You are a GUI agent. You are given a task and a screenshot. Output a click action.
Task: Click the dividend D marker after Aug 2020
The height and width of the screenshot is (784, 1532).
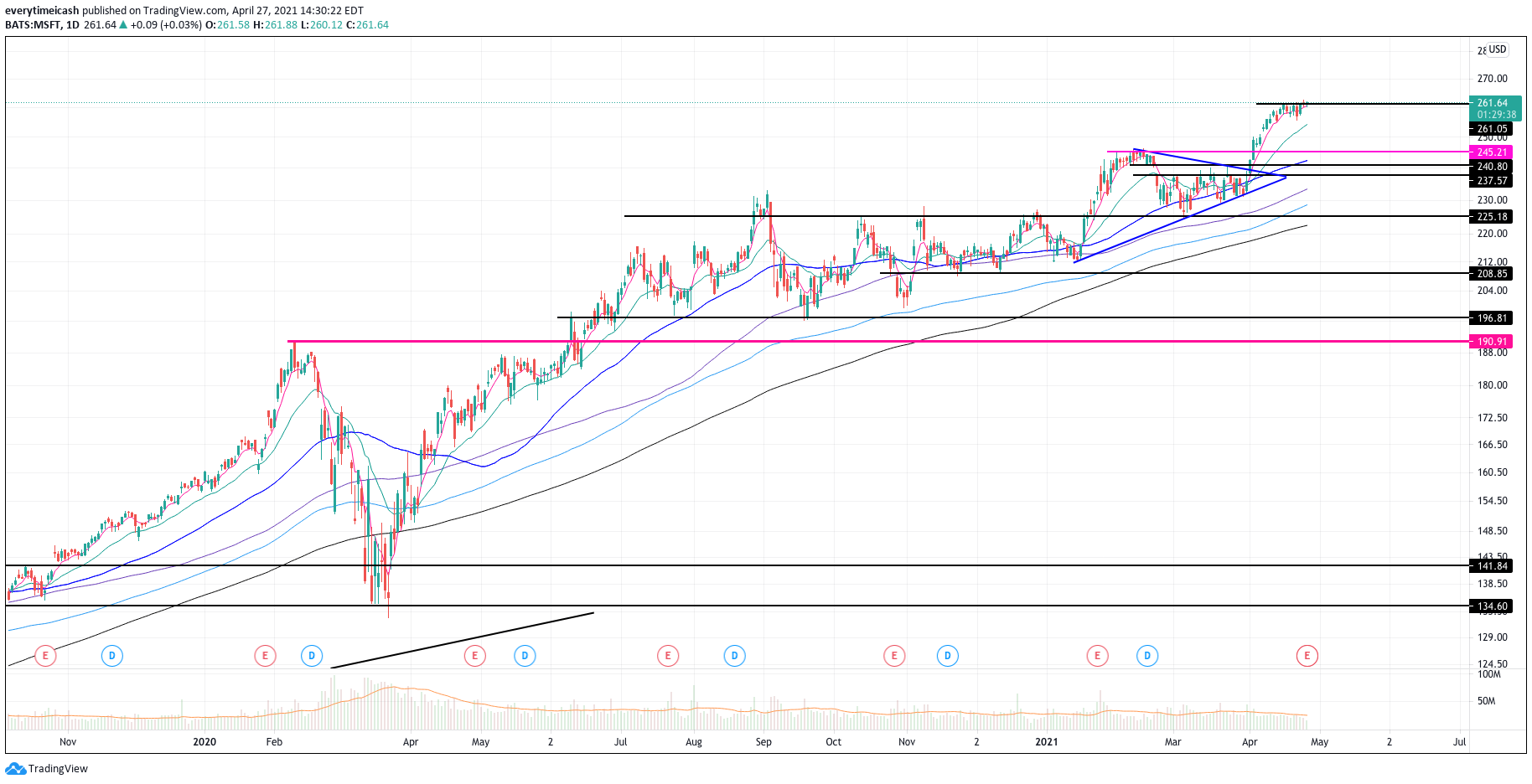coord(734,656)
